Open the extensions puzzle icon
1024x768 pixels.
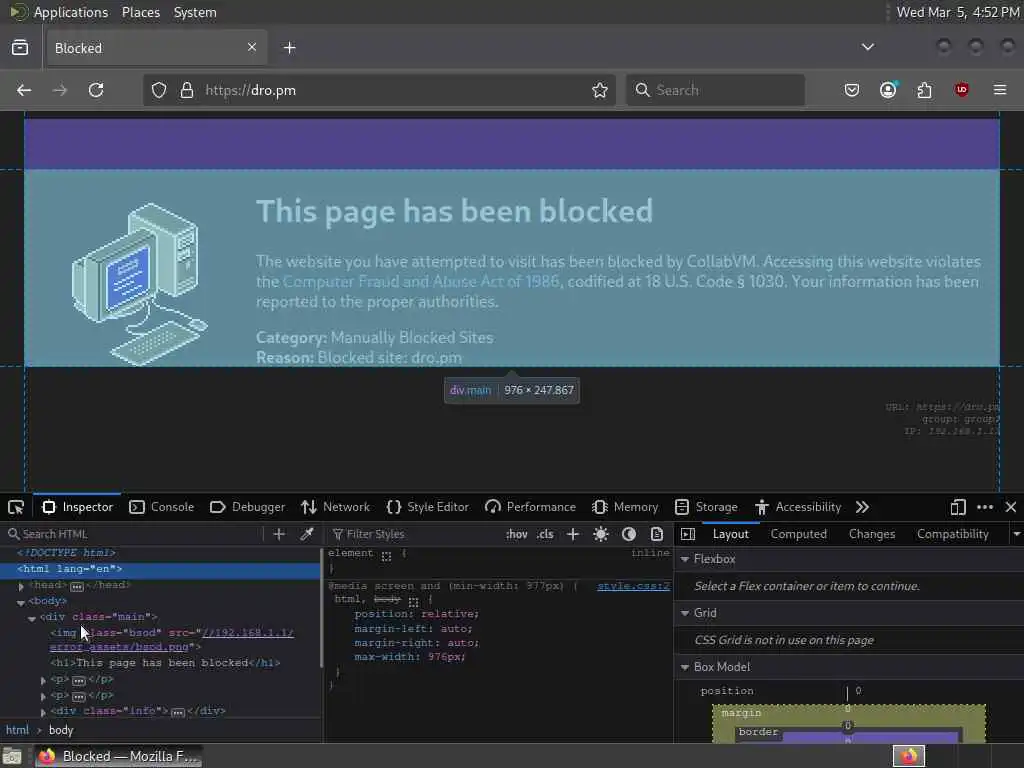pyautogui.click(x=924, y=90)
